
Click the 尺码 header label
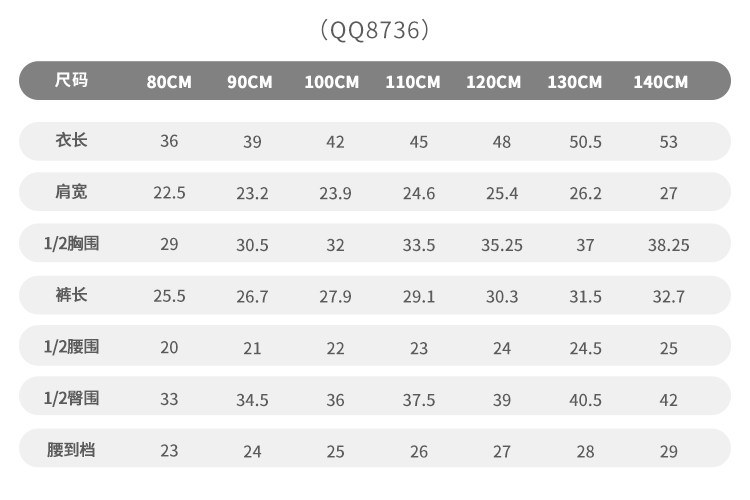pos(71,80)
